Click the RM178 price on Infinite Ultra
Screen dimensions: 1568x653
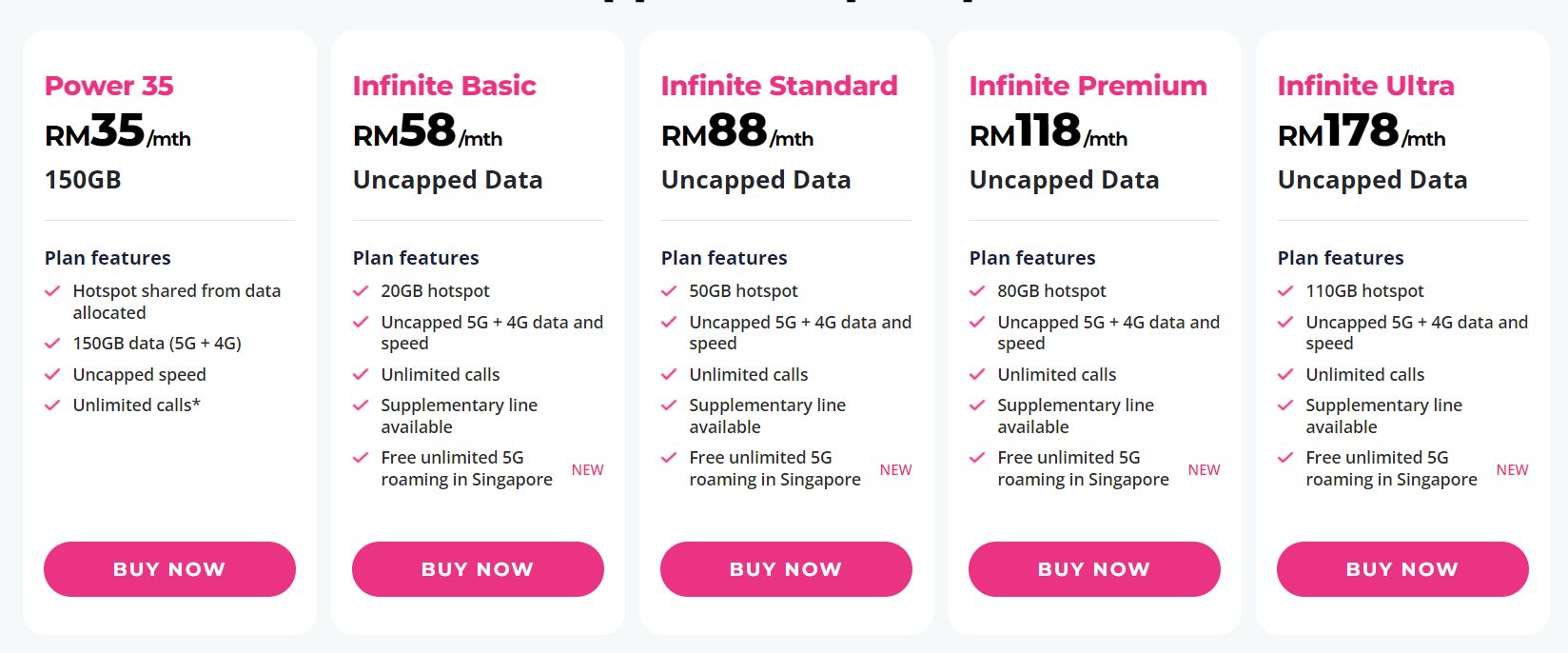pos(1339,133)
